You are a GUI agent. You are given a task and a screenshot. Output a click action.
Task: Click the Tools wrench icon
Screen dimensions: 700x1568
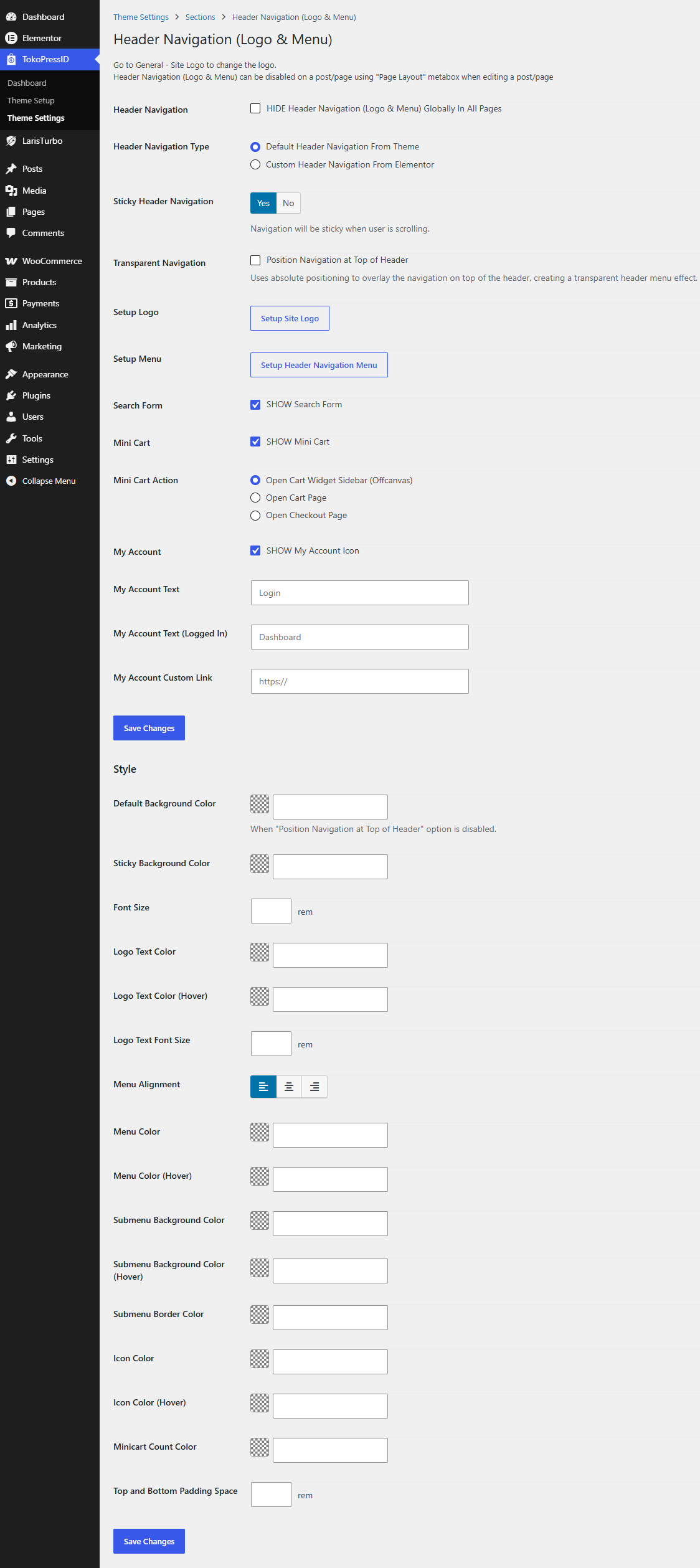11,438
